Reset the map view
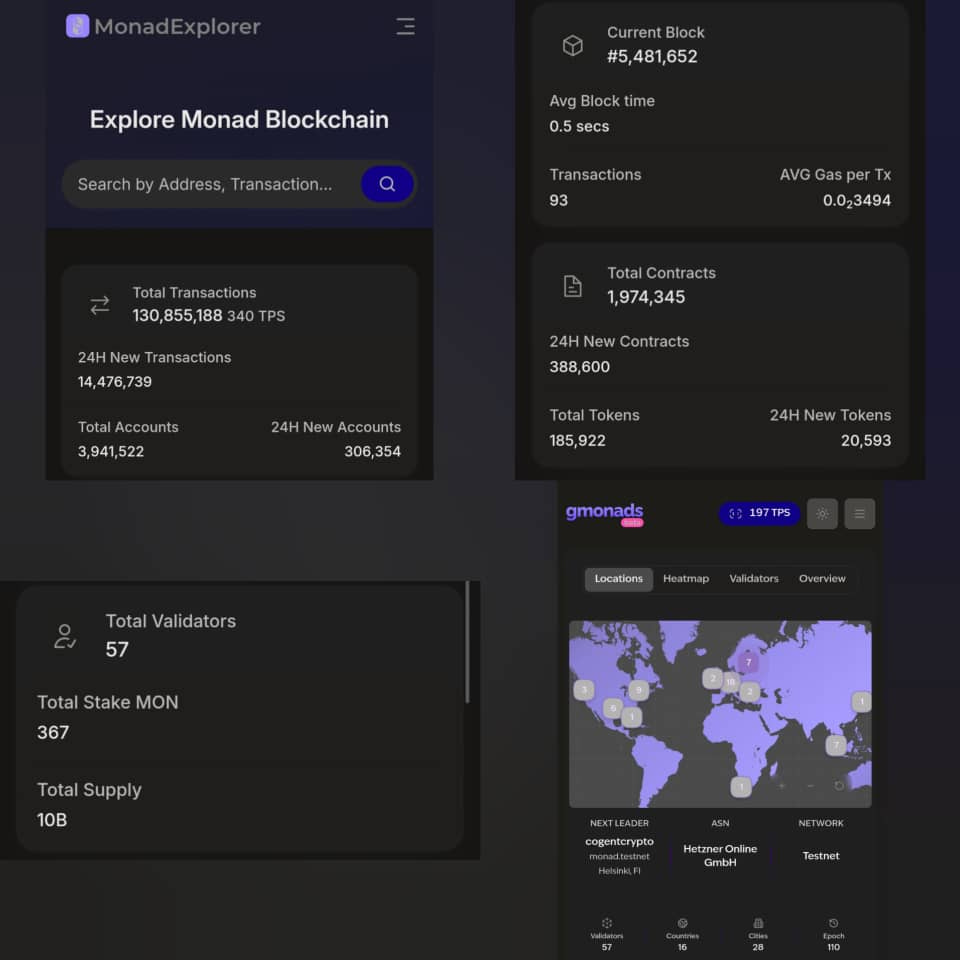 (x=839, y=786)
